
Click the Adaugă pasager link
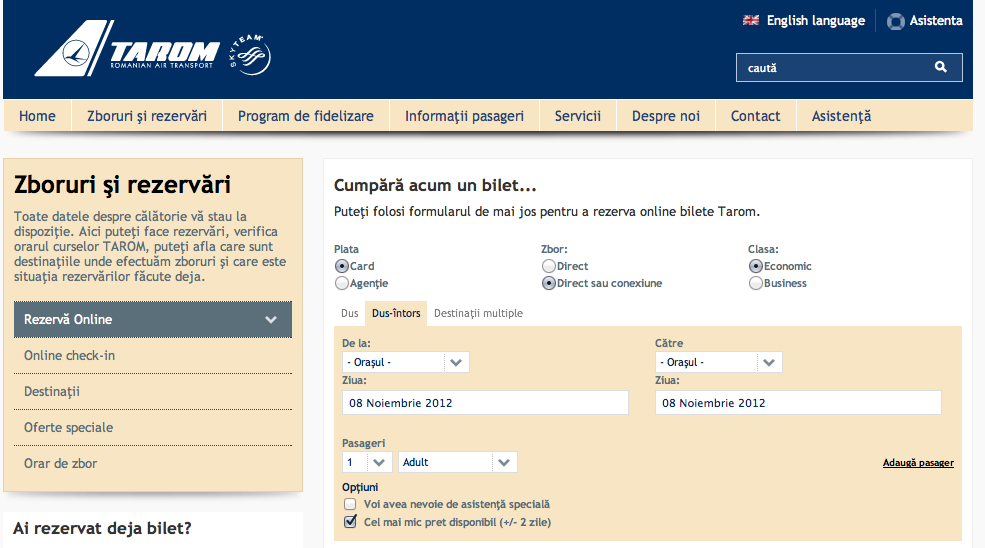918,463
